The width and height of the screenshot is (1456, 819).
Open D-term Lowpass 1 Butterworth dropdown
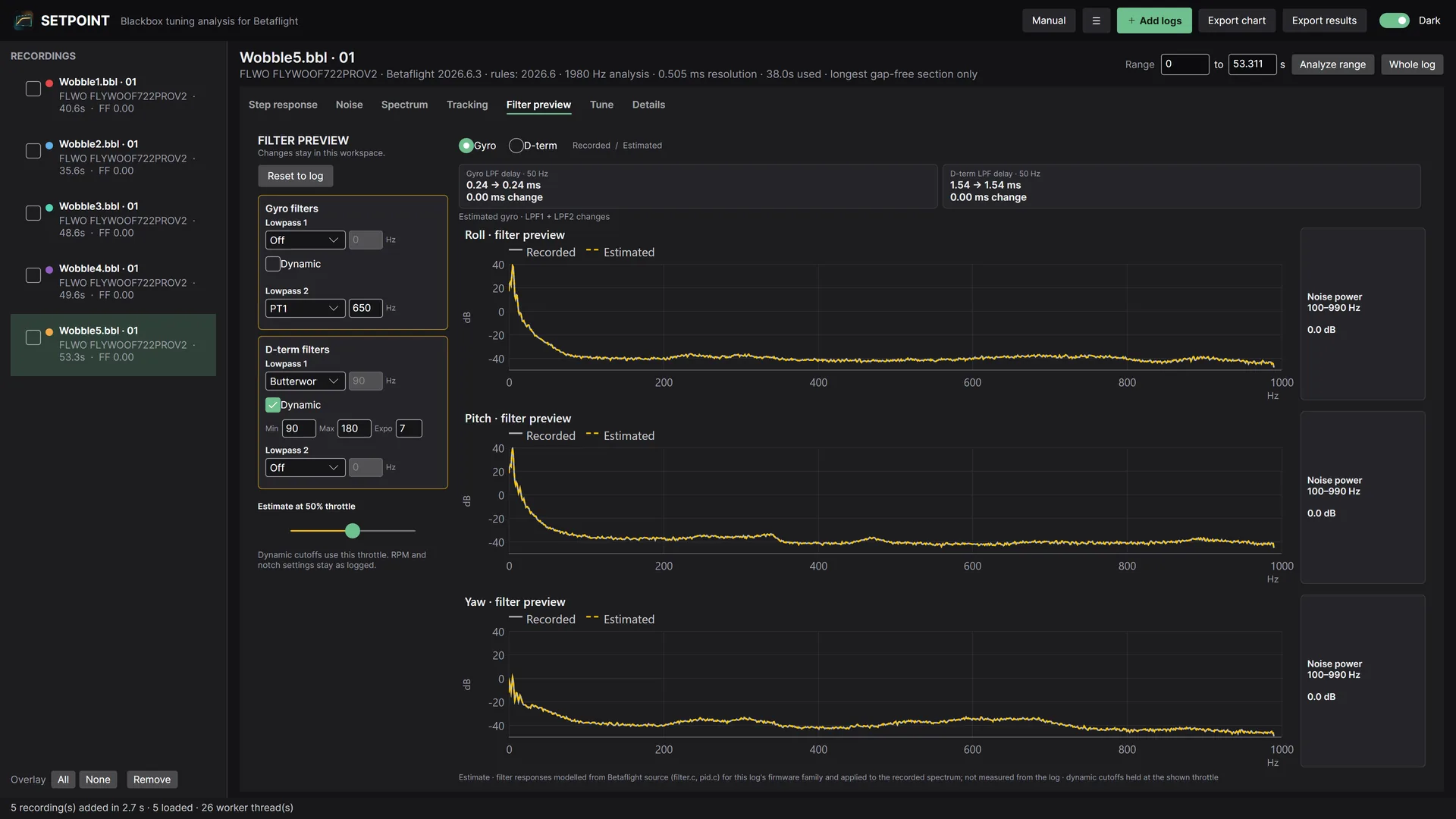click(305, 381)
